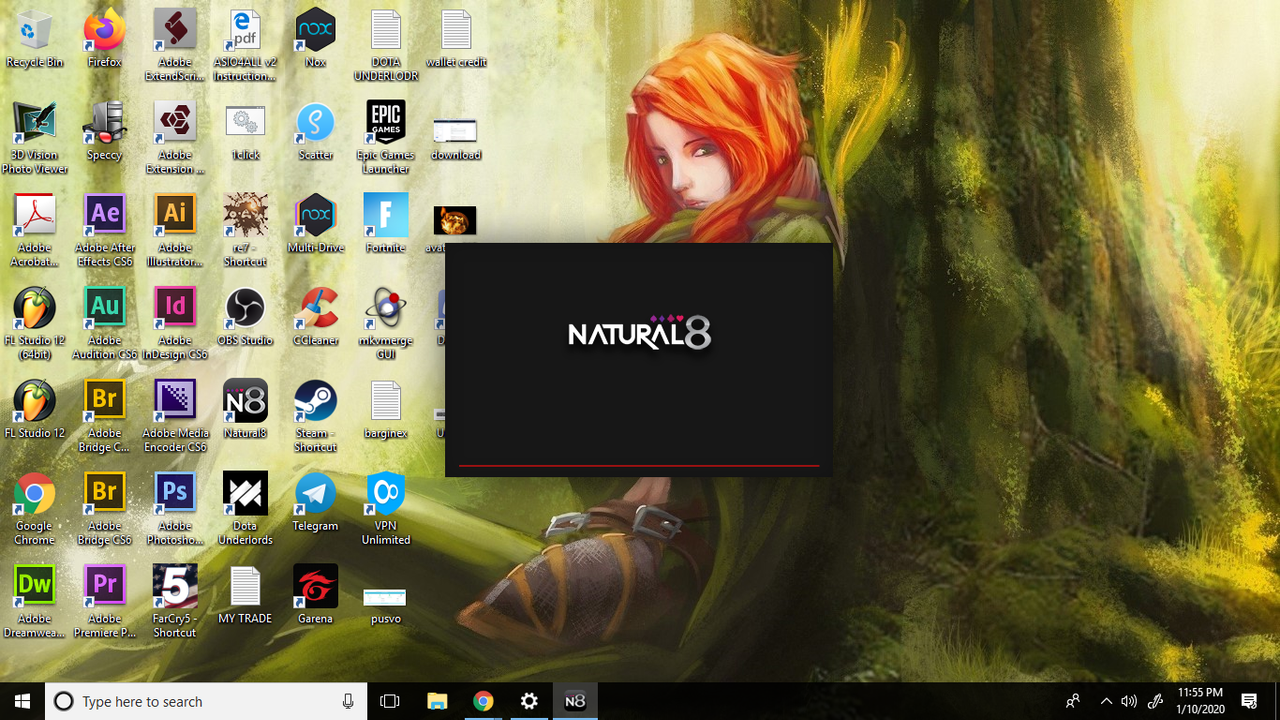Viewport: 1280px width, 720px height.
Task: Select the Adobe Audition CS6 icon
Action: [104, 324]
